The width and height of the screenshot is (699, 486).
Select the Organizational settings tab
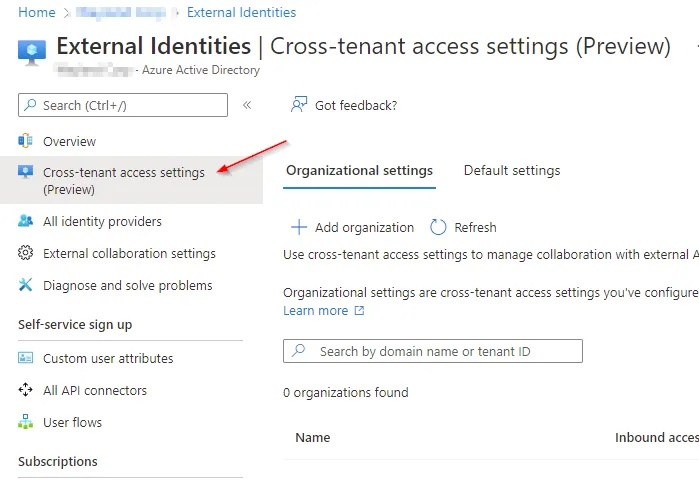[359, 170]
